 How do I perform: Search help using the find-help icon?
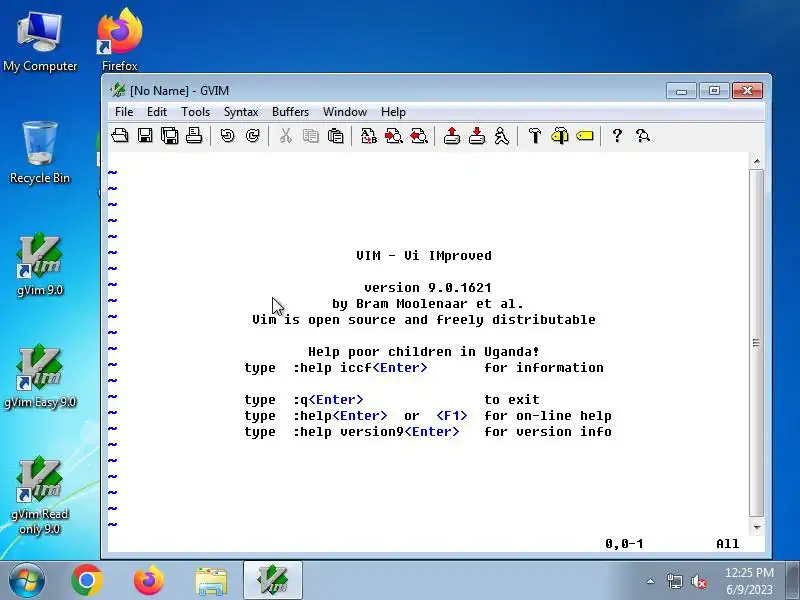click(643, 136)
